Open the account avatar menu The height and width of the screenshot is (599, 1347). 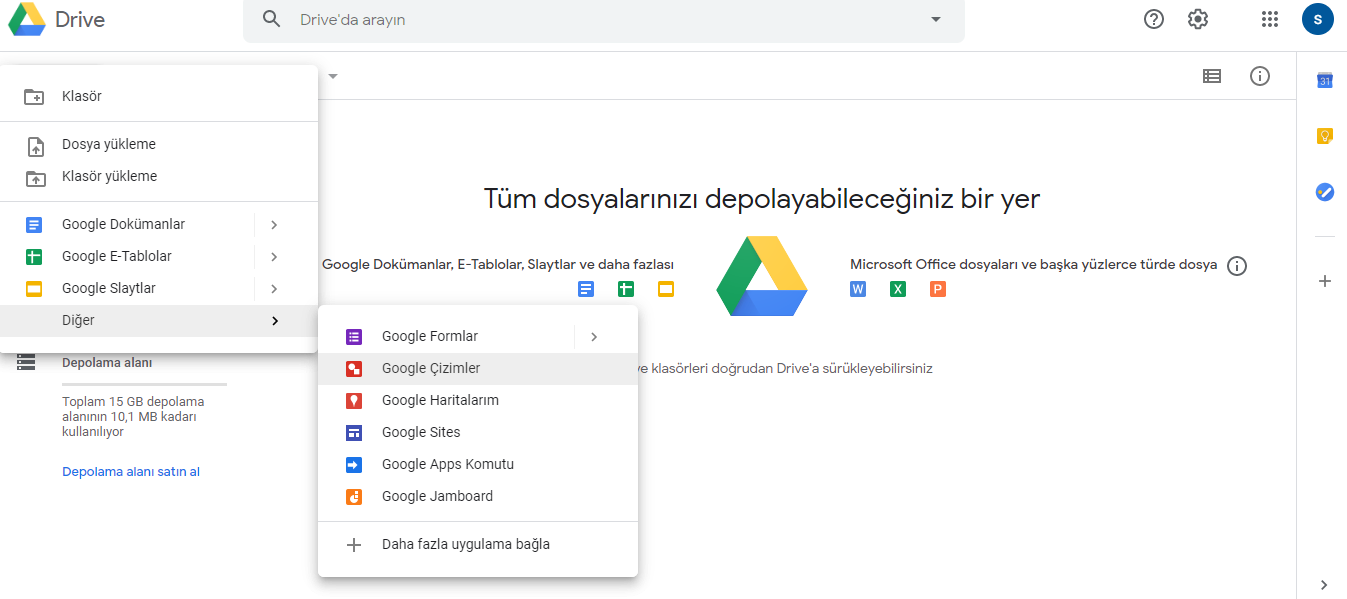(x=1317, y=18)
